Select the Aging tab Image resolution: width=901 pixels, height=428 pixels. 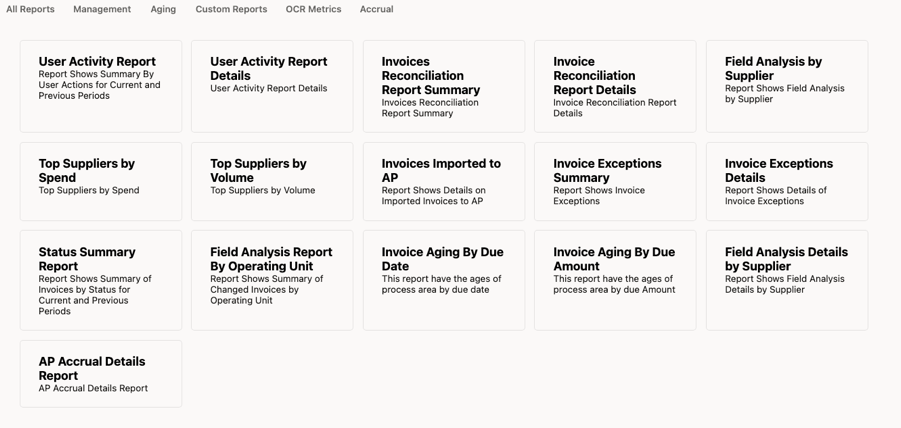[x=163, y=9]
